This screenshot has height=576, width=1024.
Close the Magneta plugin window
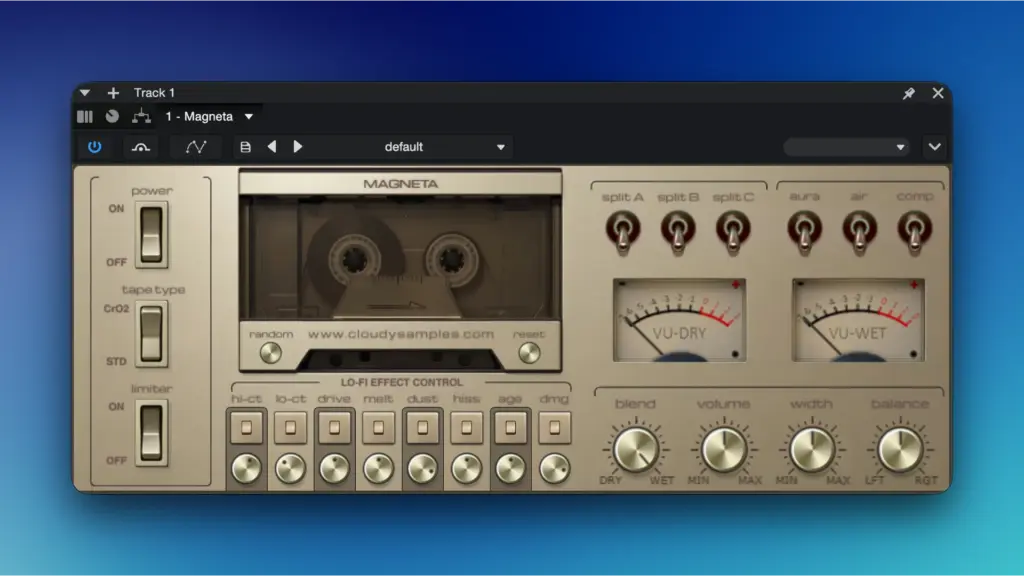coord(938,93)
